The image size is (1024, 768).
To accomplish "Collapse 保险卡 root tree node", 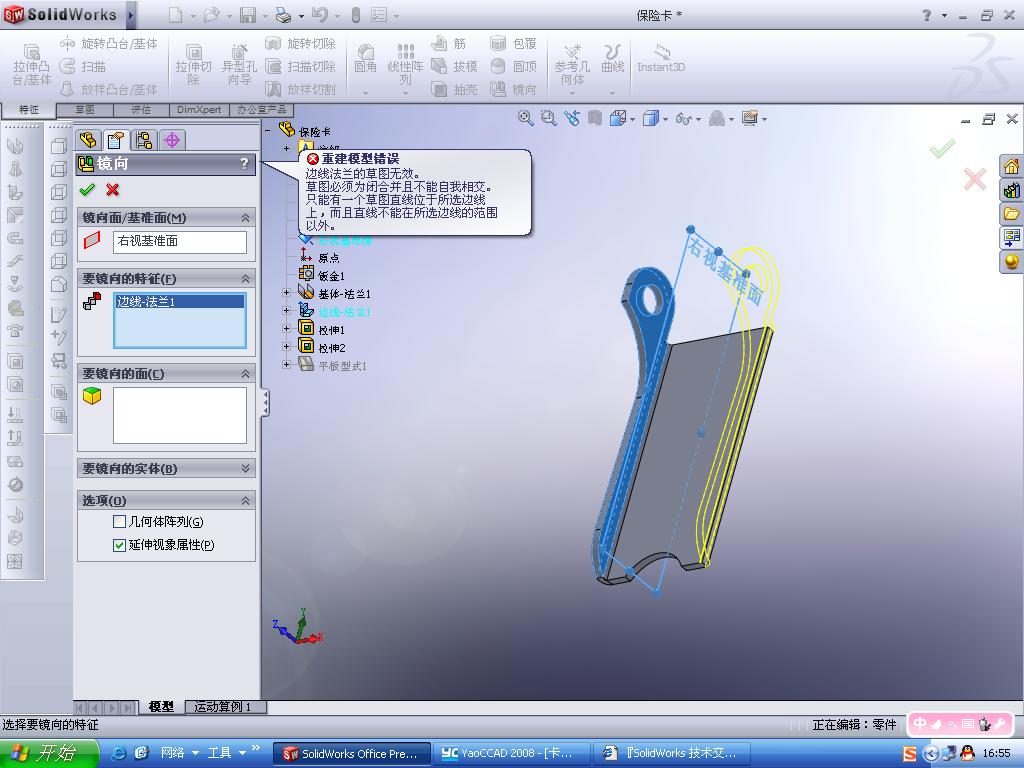I will 268,130.
